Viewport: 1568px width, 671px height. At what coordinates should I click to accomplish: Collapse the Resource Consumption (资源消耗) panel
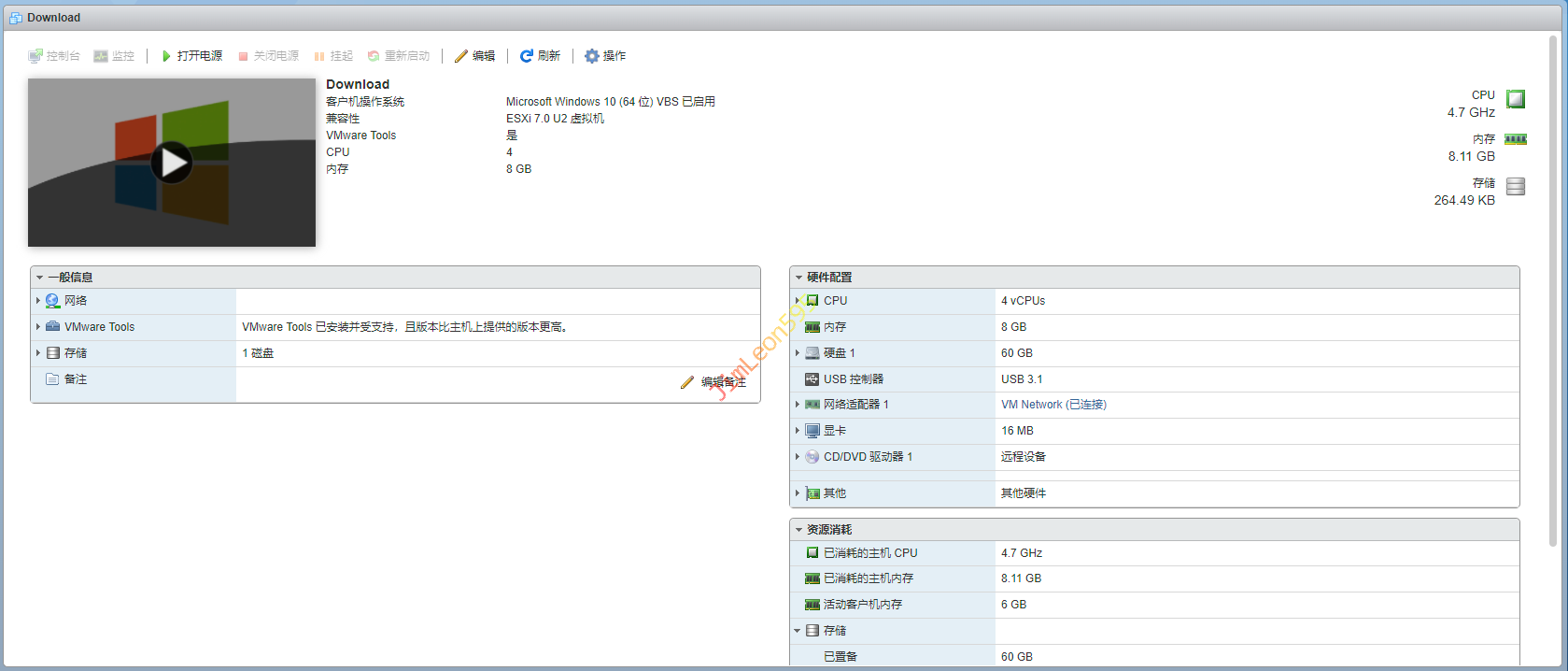[x=798, y=530]
